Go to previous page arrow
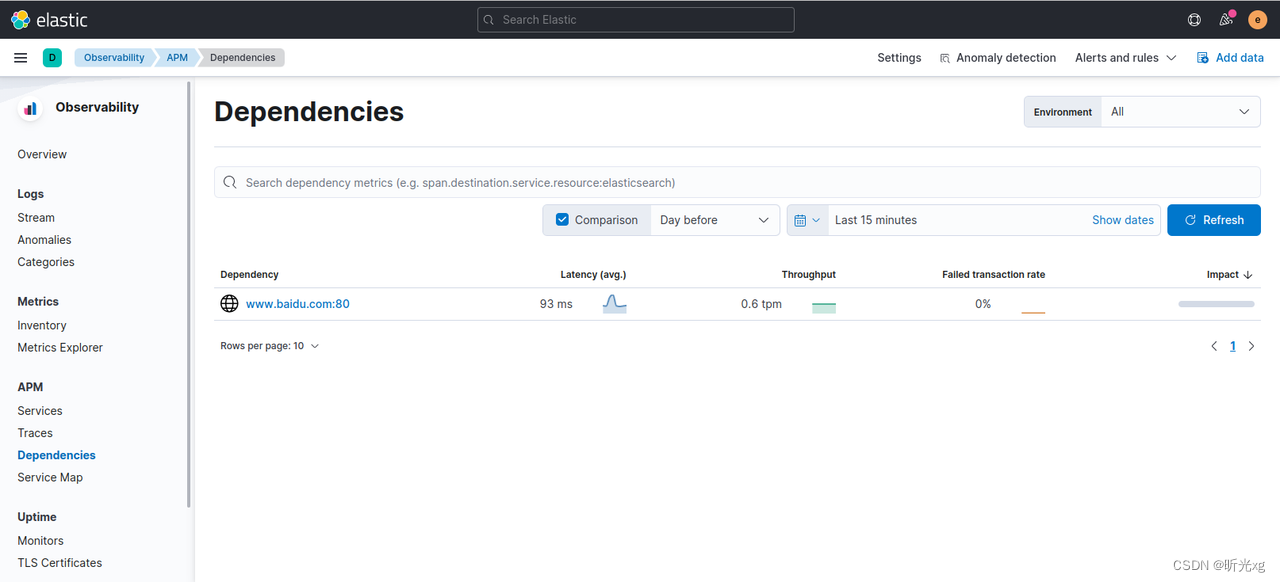 click(1214, 346)
